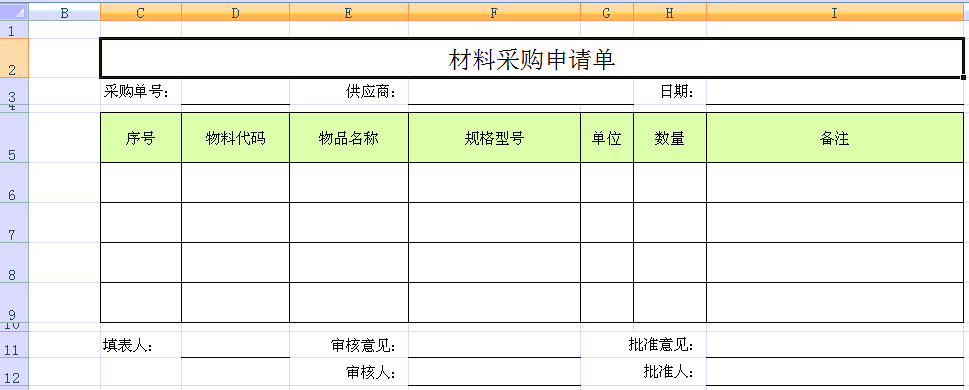The height and width of the screenshot is (390, 969).
Task: Select row 3 header
Action: pos(14,91)
